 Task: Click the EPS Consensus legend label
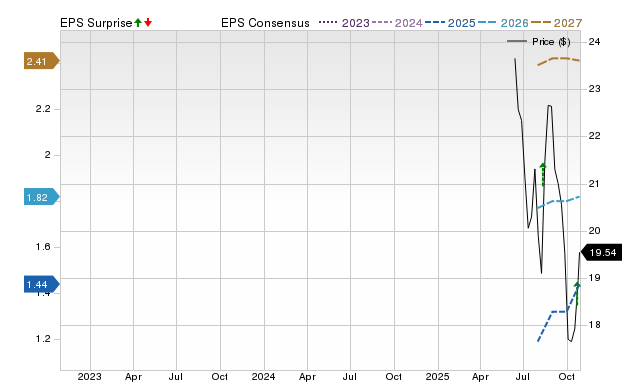click(x=265, y=23)
